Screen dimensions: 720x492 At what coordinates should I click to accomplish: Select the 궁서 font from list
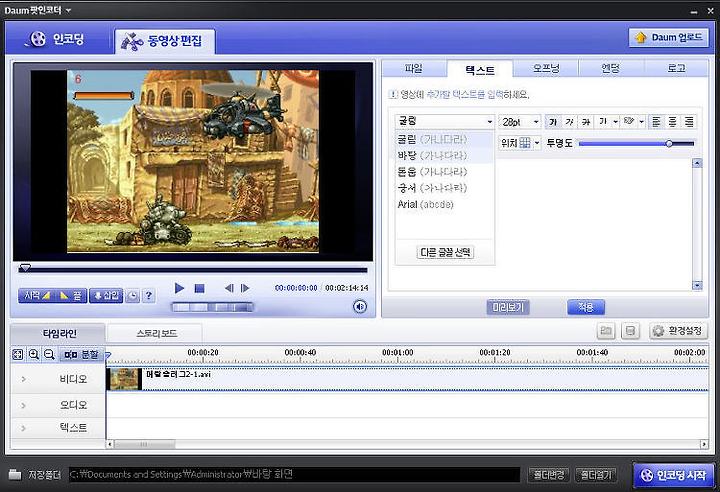tap(444, 188)
